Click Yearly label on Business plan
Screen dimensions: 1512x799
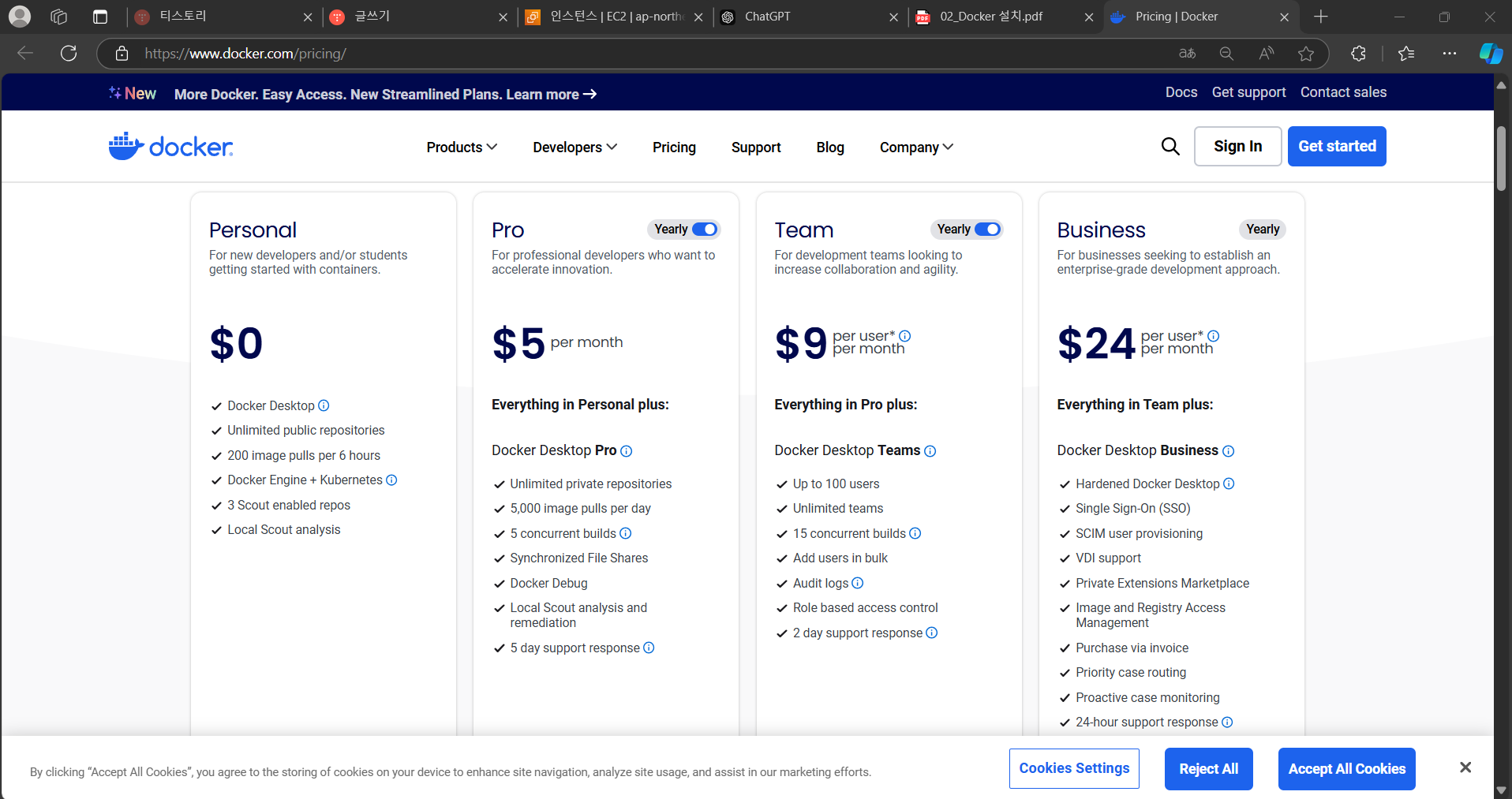(1263, 229)
